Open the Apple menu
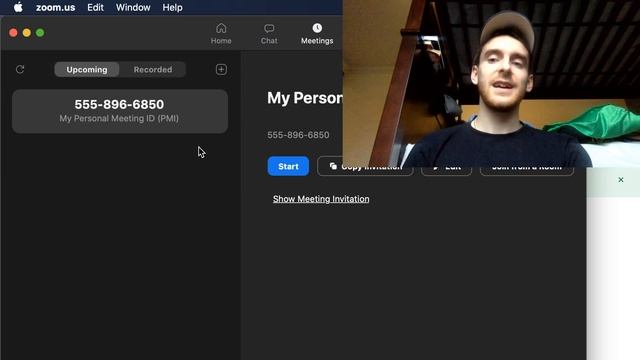This screenshot has width=640, height=360. pyautogui.click(x=18, y=7)
